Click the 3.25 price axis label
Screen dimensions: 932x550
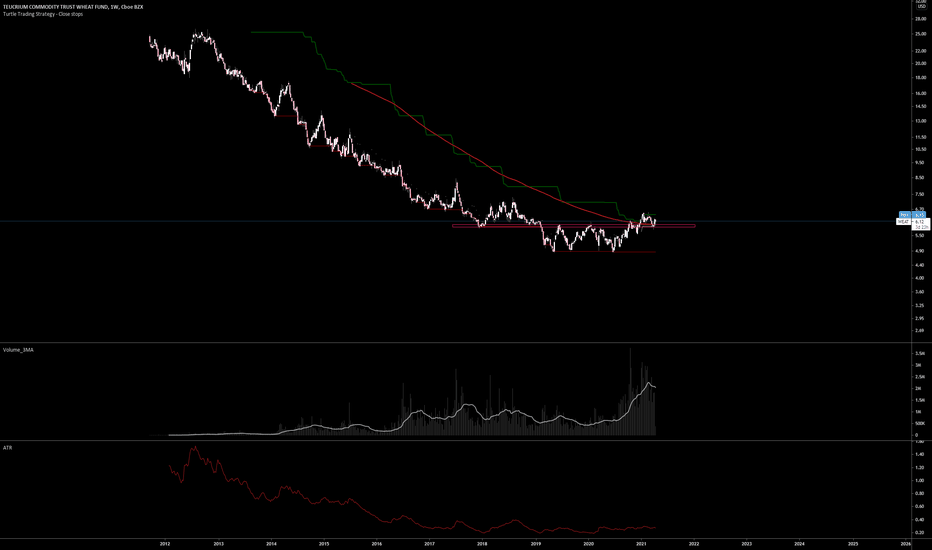pyautogui.click(x=920, y=306)
